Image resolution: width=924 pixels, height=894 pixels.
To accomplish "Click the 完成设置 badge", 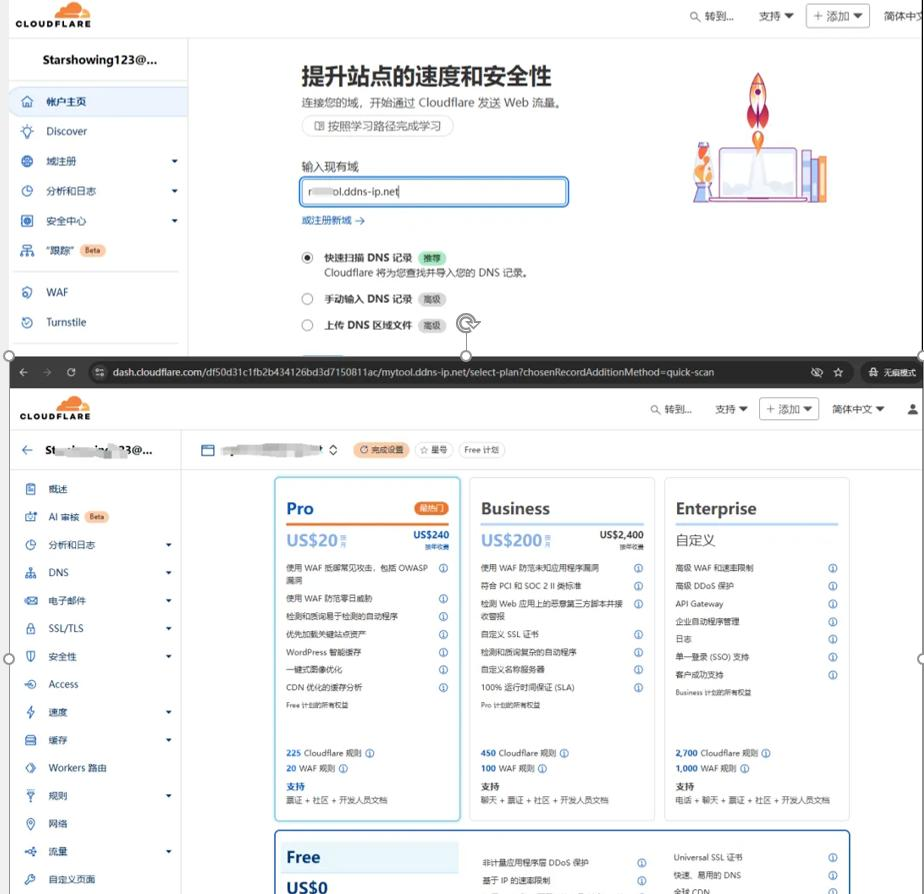I will [381, 450].
